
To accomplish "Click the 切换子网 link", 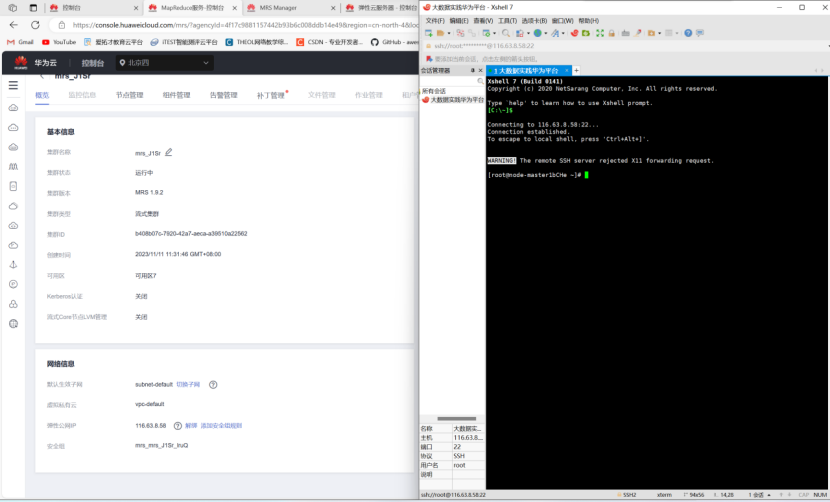I will coord(188,384).
